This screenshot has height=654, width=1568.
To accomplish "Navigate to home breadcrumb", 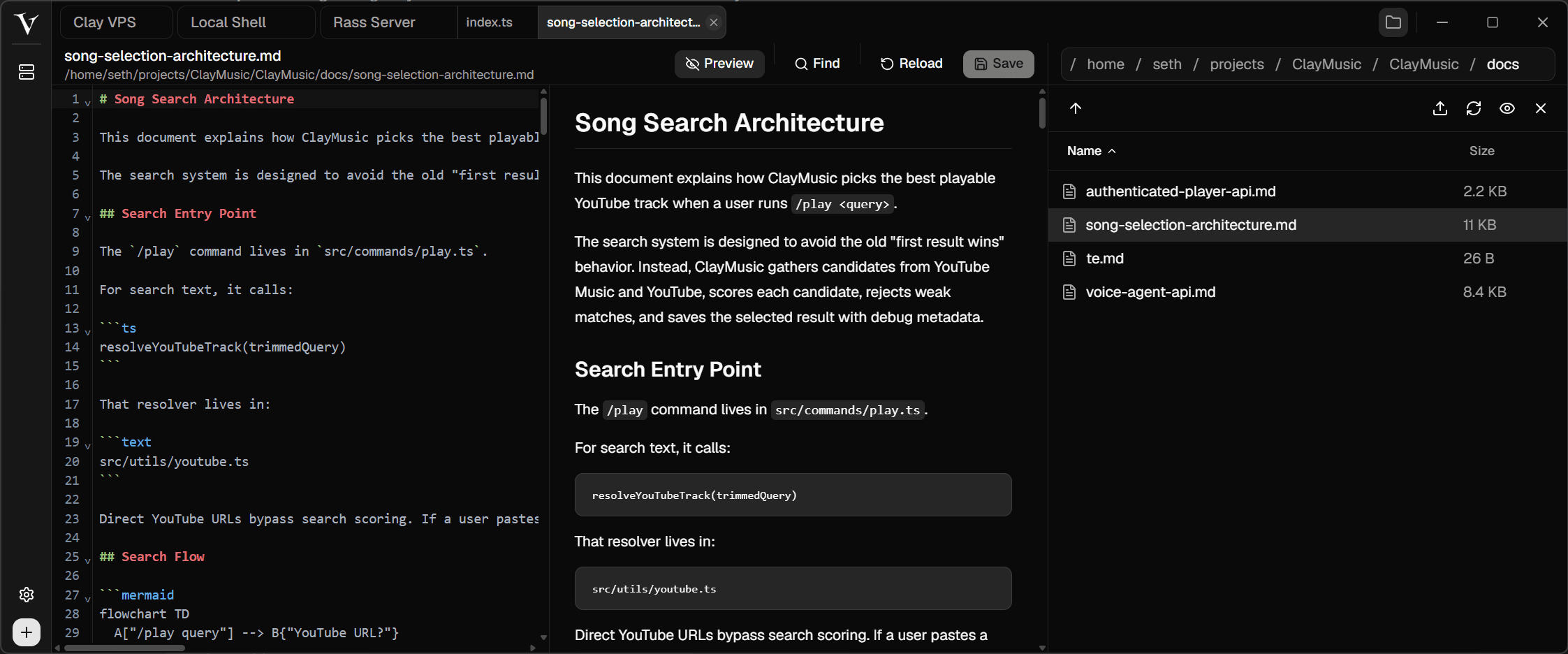I will point(1106,64).
